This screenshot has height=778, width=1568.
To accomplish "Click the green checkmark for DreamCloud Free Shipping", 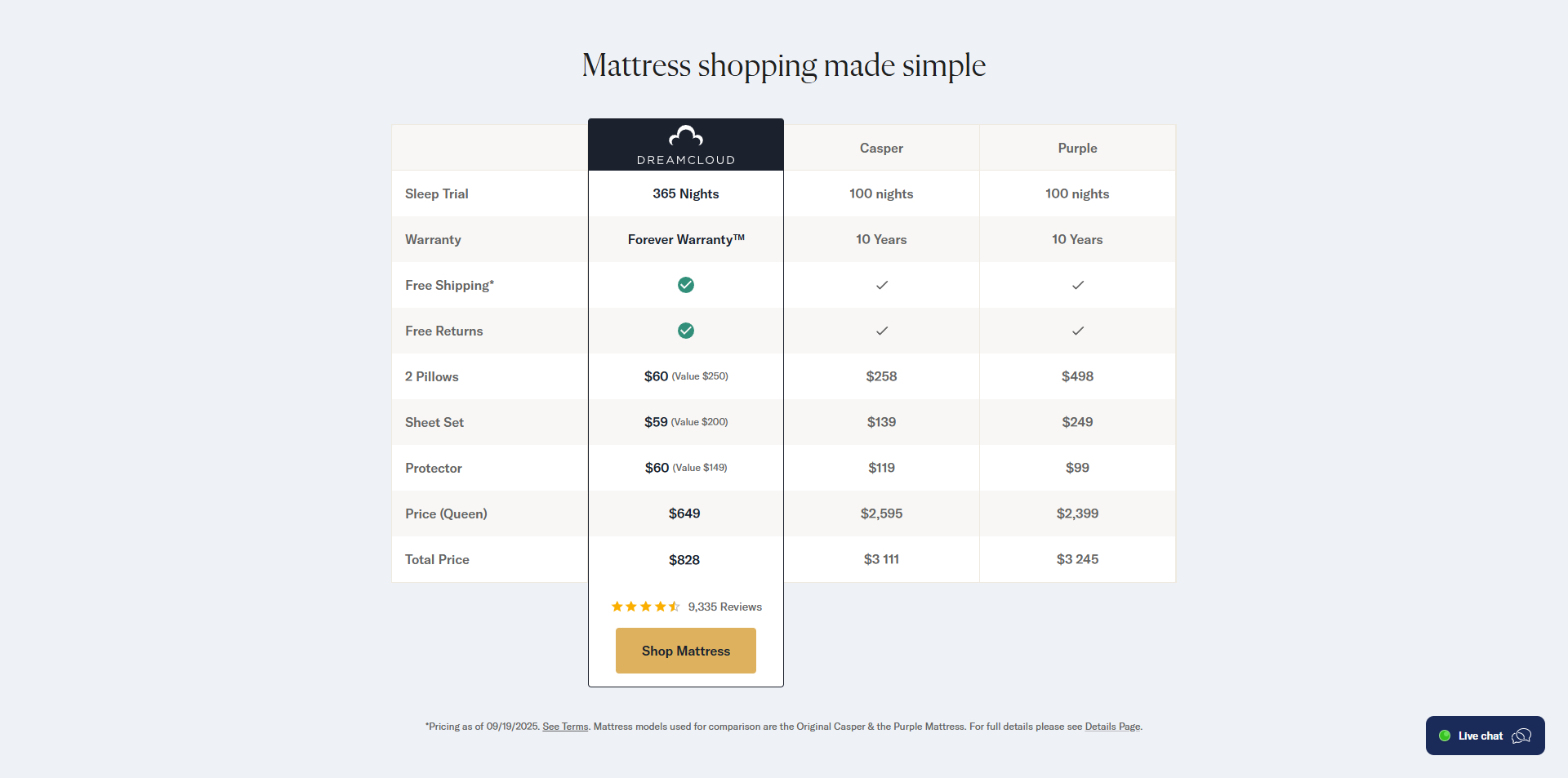I will (x=685, y=285).
